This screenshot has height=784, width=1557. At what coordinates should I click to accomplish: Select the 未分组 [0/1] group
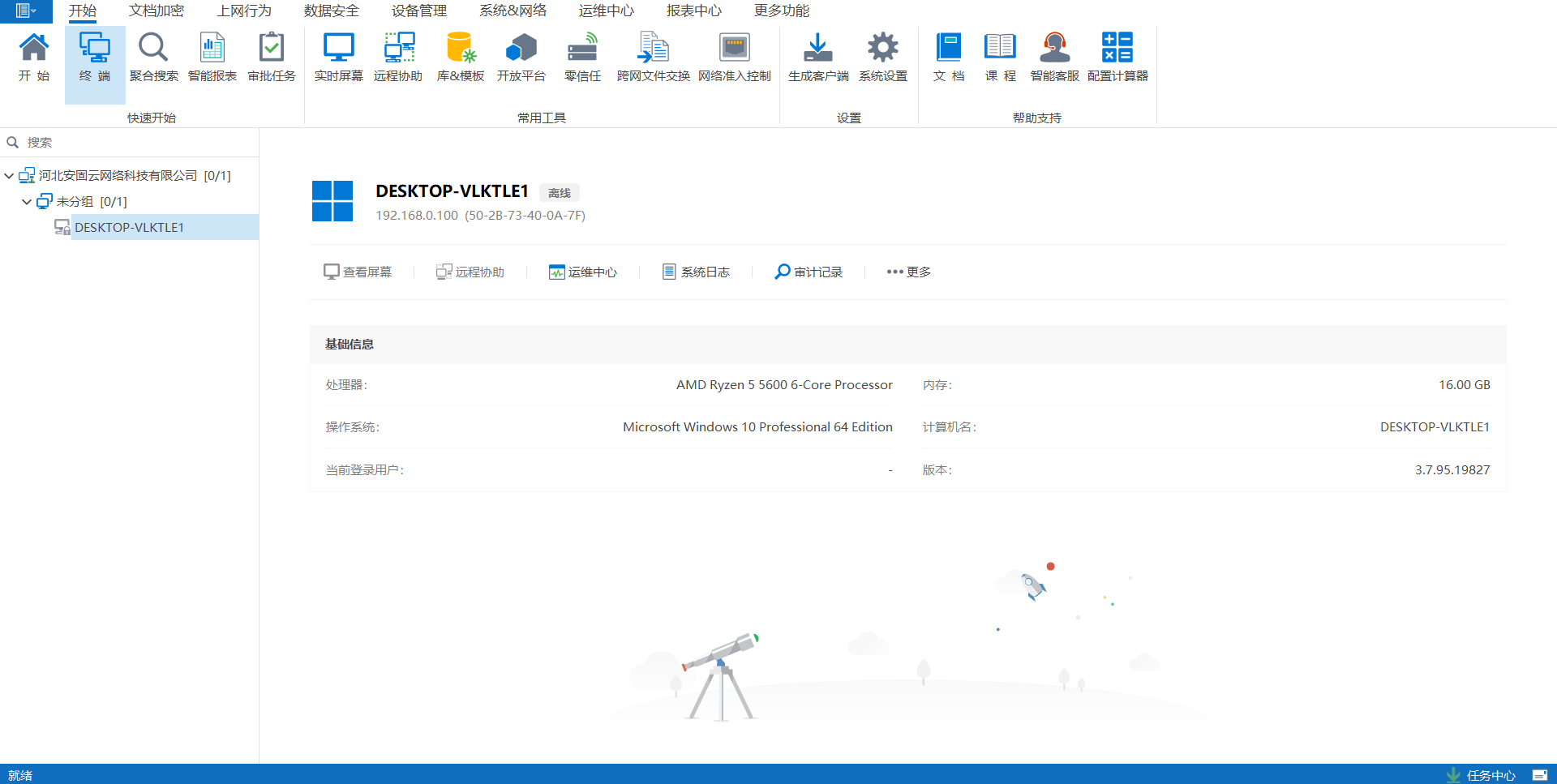[92, 202]
